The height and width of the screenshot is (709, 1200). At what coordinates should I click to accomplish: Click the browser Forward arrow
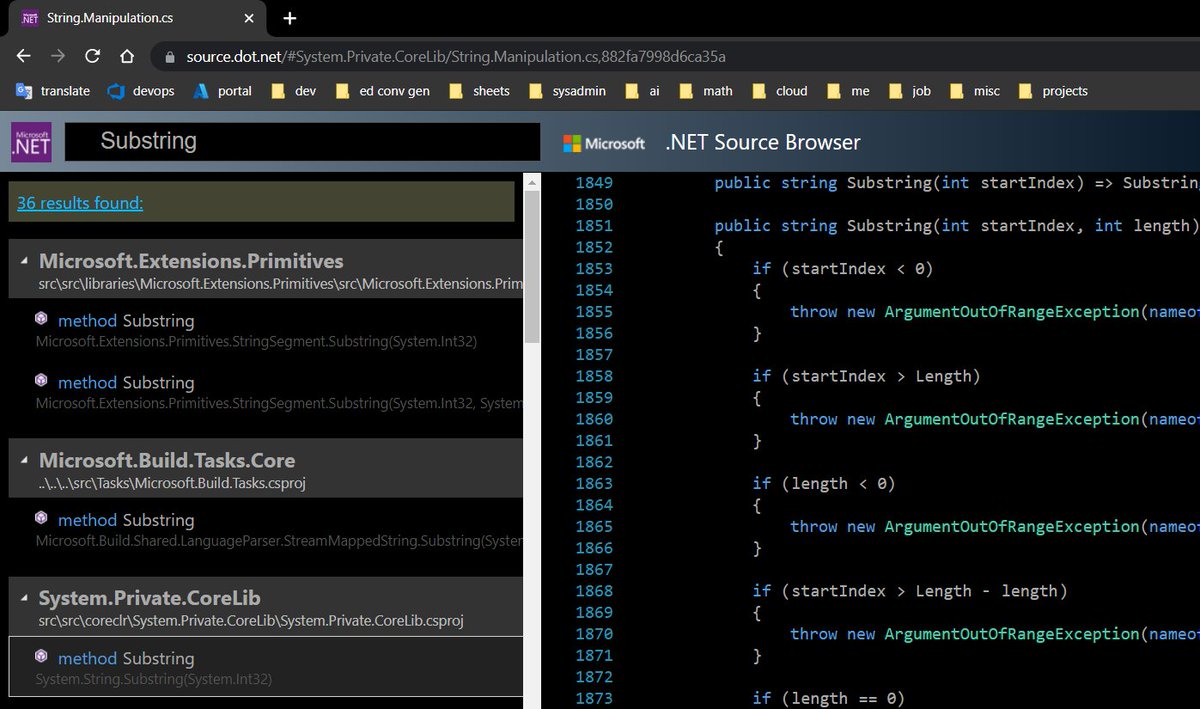[58, 56]
